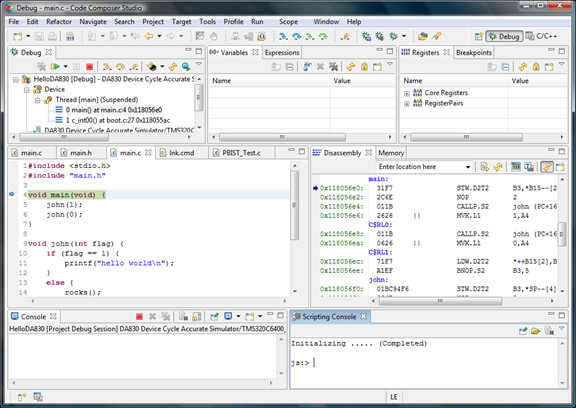Viewport: 576px width, 408px height.
Task: Click the 'Enter location here' input field
Action: click(x=420, y=167)
